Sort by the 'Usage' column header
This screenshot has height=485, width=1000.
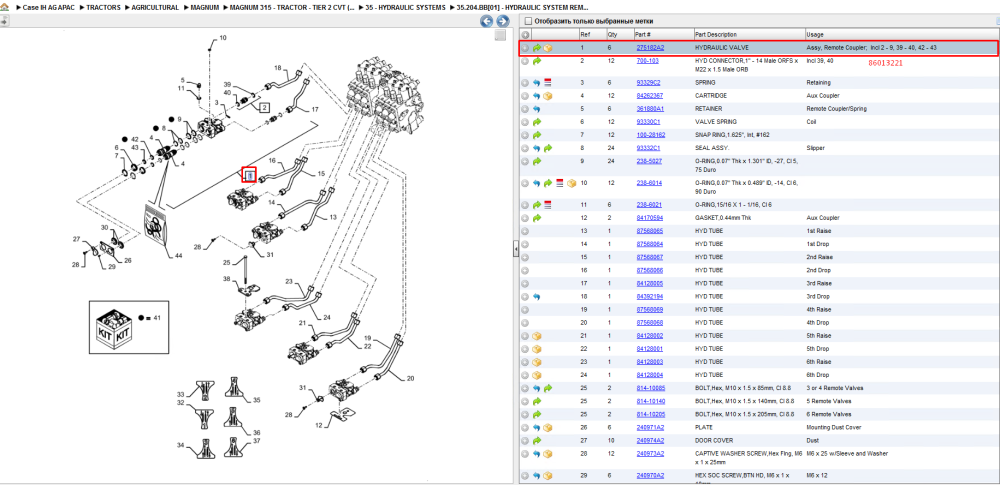coord(815,34)
